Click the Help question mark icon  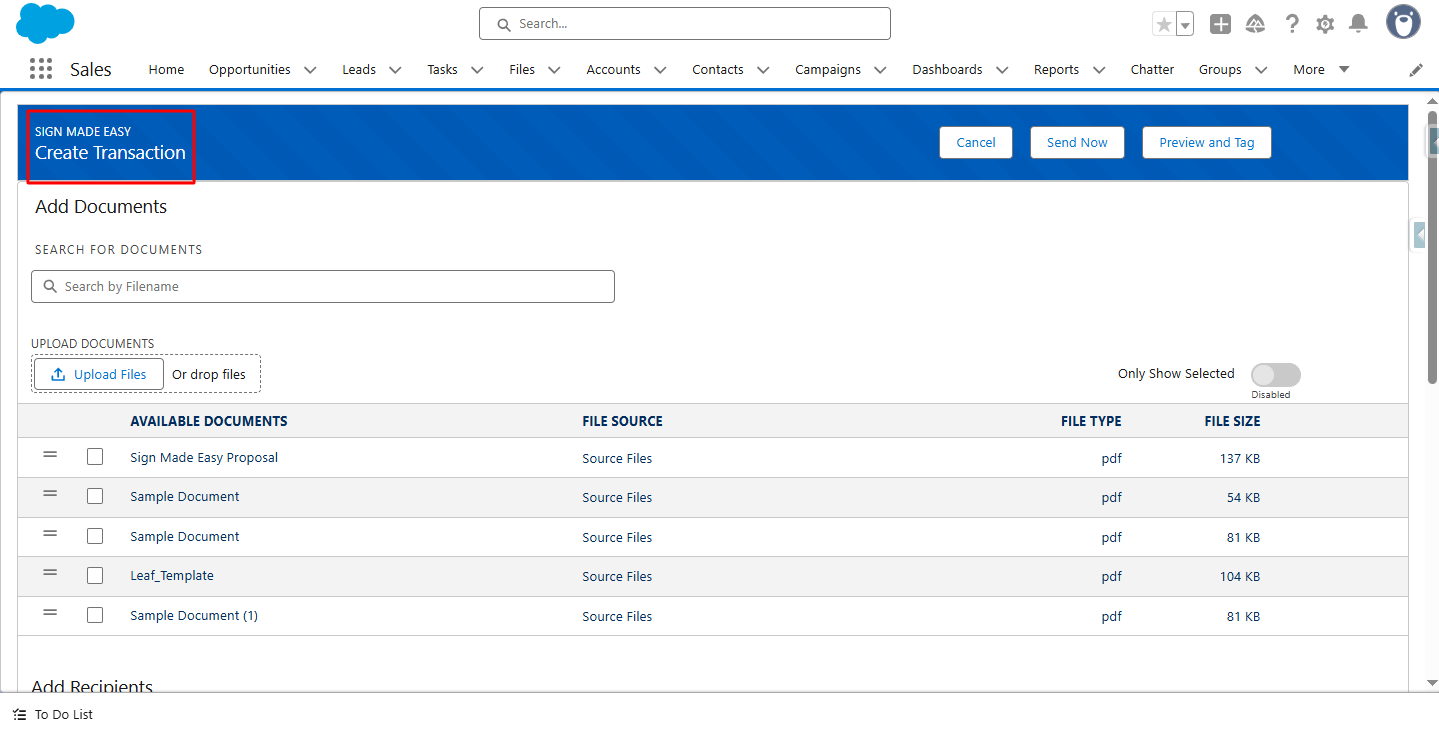[1292, 24]
